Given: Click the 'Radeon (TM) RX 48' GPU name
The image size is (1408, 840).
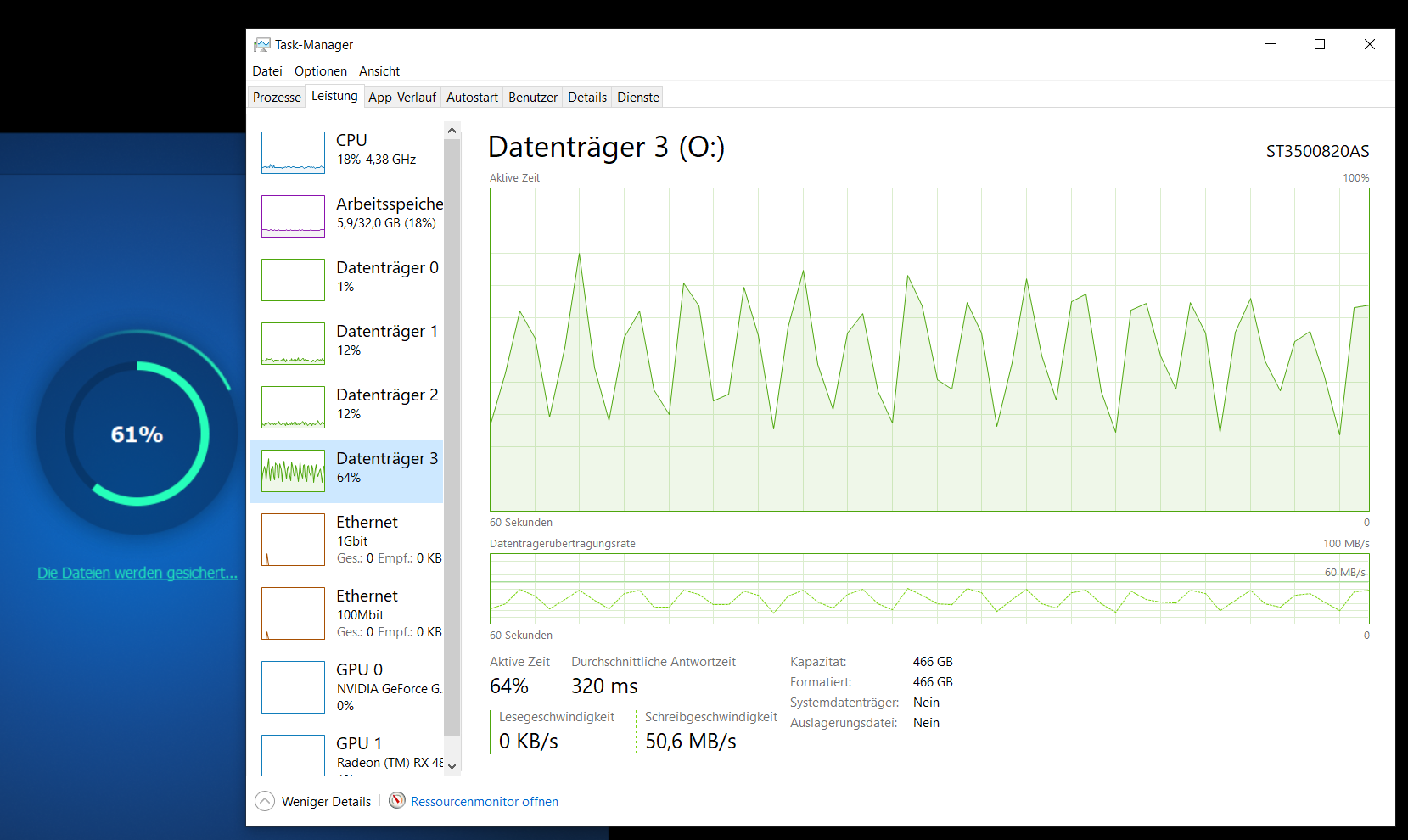Looking at the screenshot, I should [x=390, y=763].
